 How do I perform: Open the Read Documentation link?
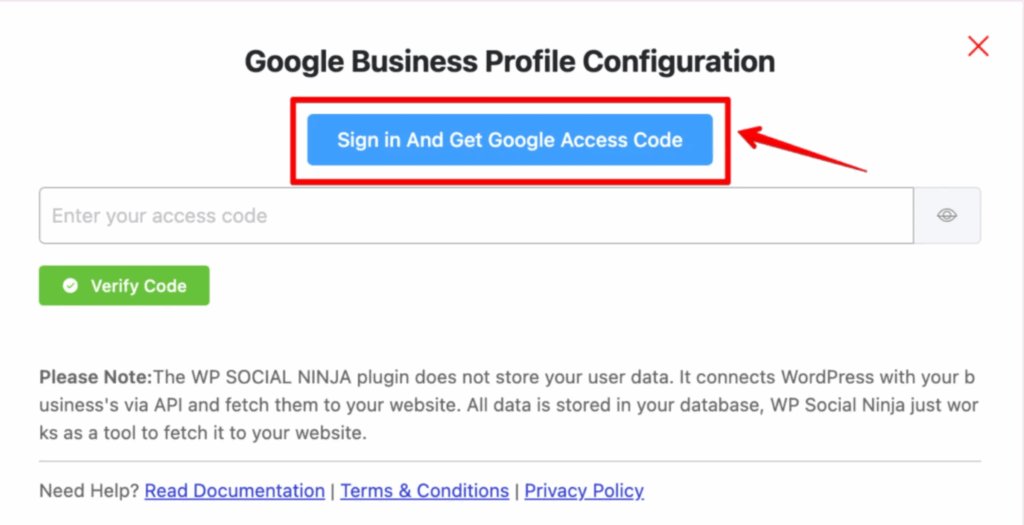235,491
